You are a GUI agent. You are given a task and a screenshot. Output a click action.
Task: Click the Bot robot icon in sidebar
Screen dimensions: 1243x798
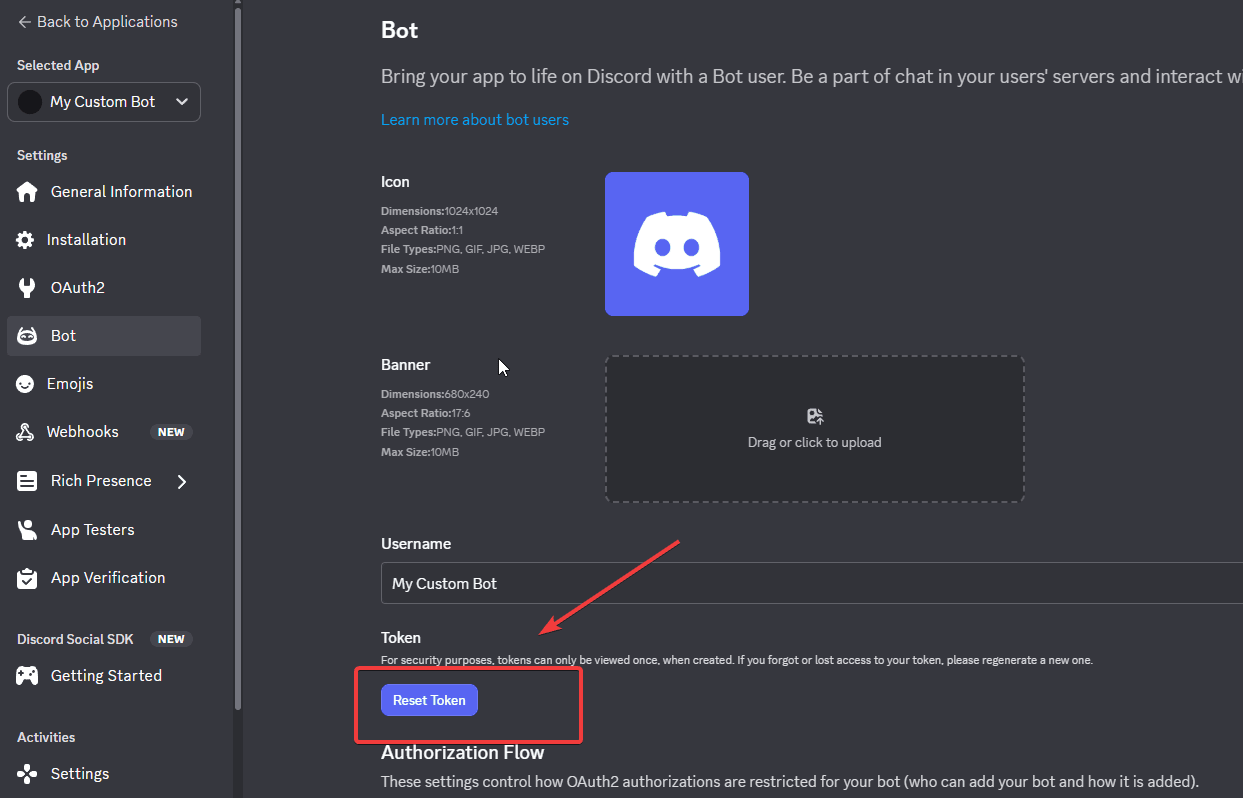click(x=27, y=336)
